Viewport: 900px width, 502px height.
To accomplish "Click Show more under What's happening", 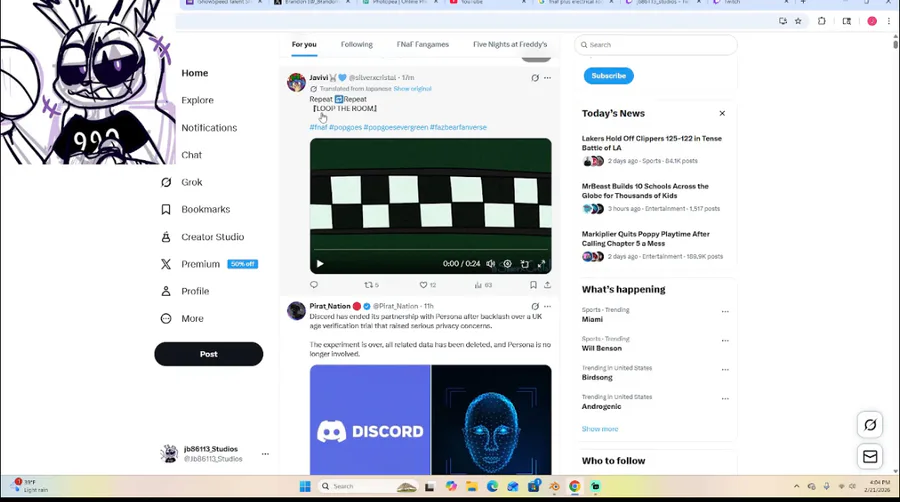I will pos(600,429).
